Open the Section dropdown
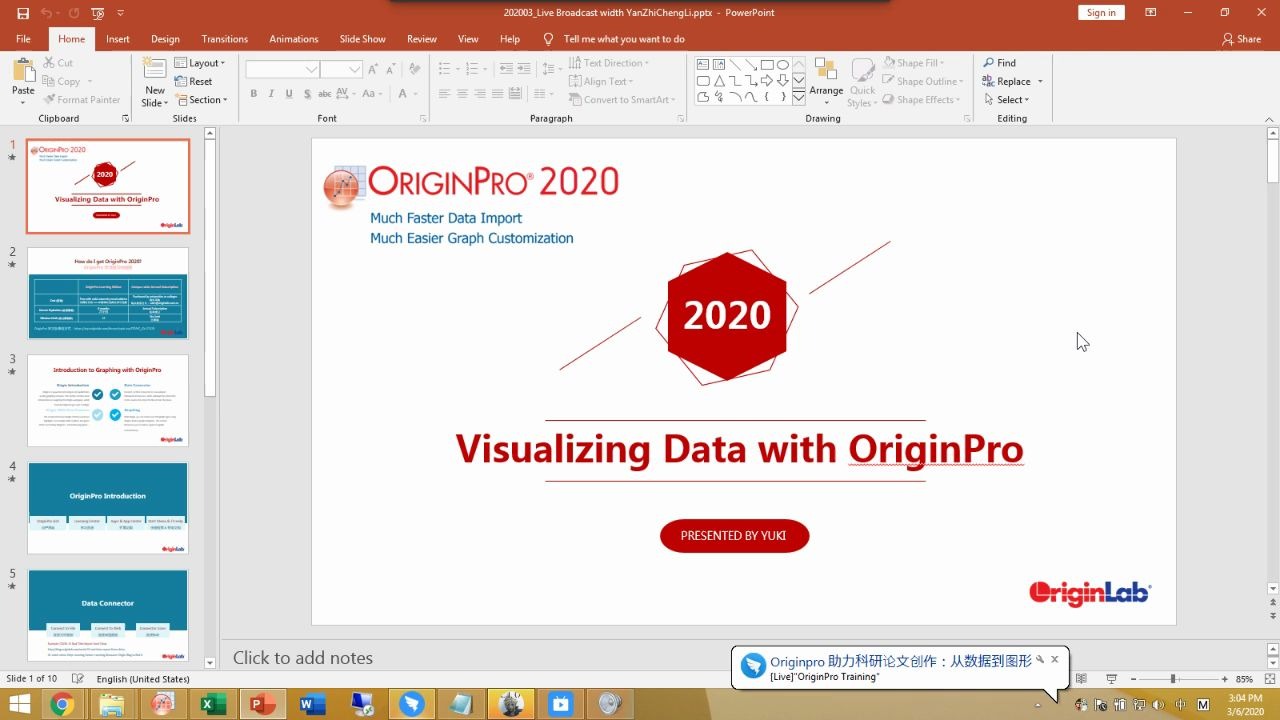This screenshot has height=720, width=1280. click(201, 100)
